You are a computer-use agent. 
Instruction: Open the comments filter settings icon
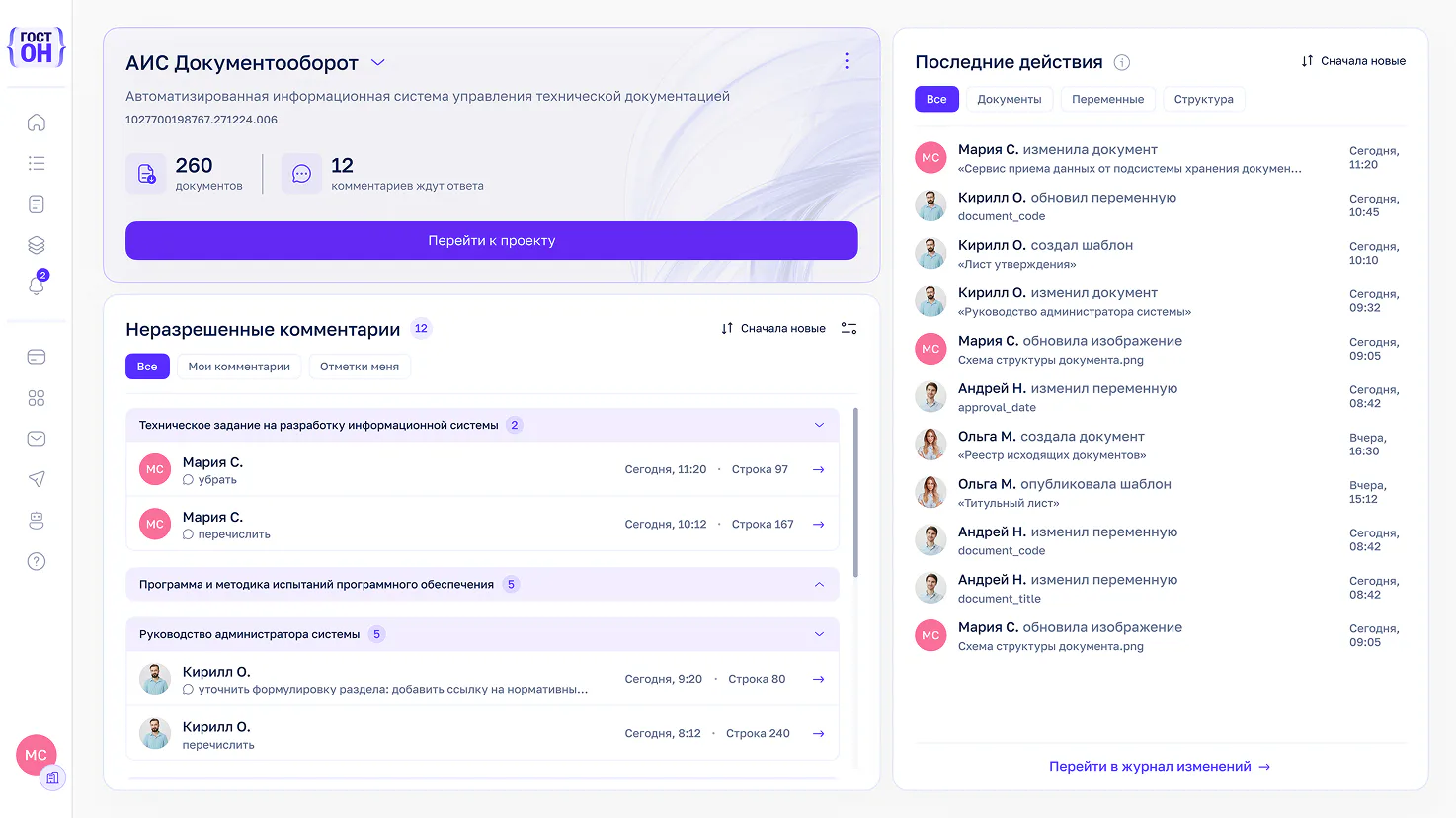click(x=849, y=328)
